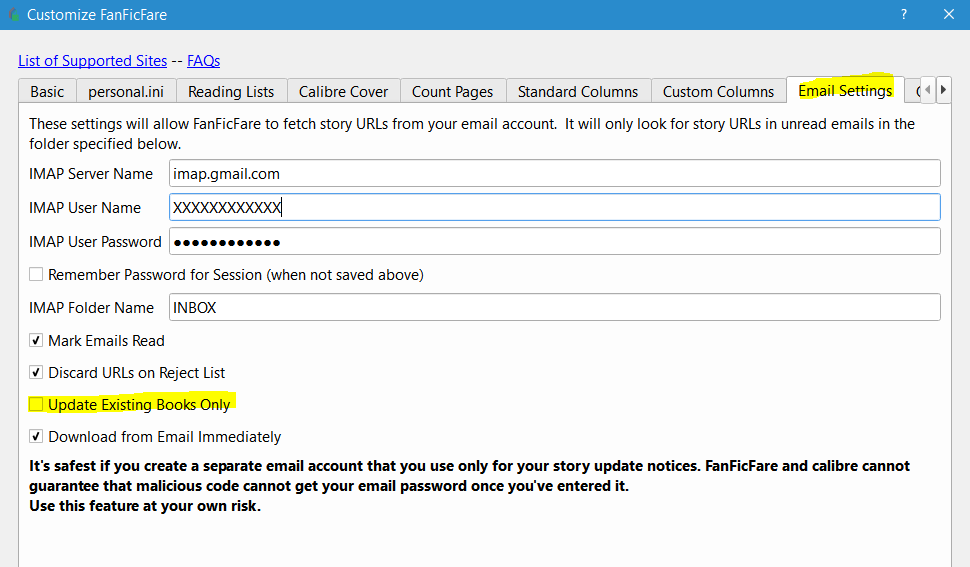This screenshot has width=970, height=567.
Task: Enable Remember Password for Session
Action: click(36, 274)
